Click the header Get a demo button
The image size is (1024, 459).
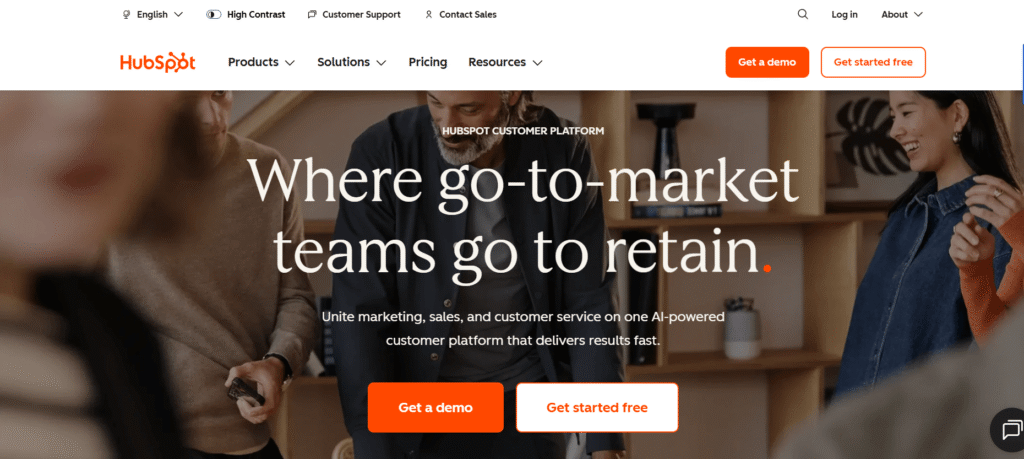767,63
